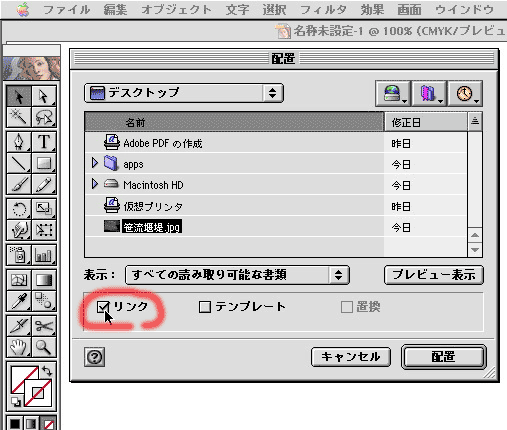
Task: Open the ファイル menu
Action: click(x=67, y=10)
